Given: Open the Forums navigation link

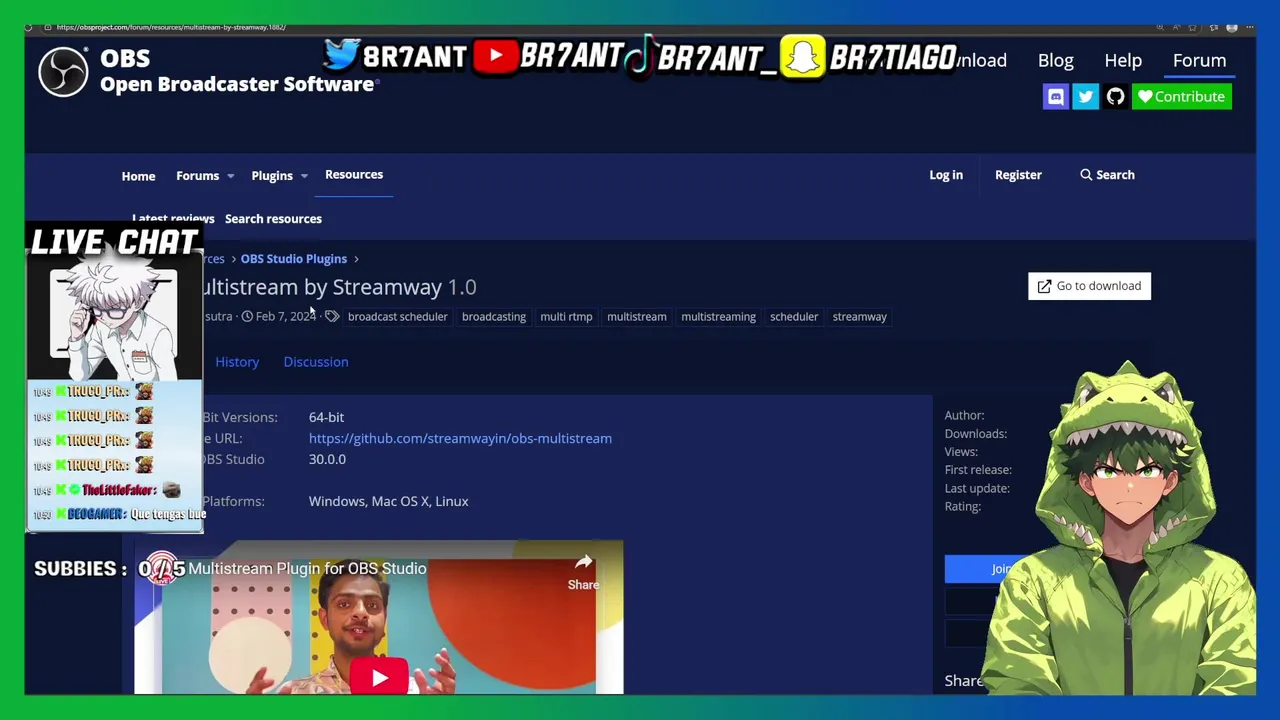Looking at the screenshot, I should pos(197,176).
